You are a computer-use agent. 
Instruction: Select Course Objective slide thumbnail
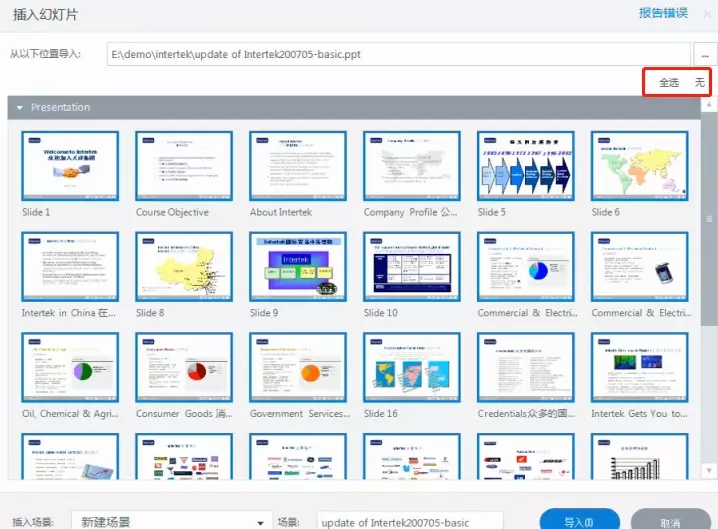pyautogui.click(x=184, y=166)
